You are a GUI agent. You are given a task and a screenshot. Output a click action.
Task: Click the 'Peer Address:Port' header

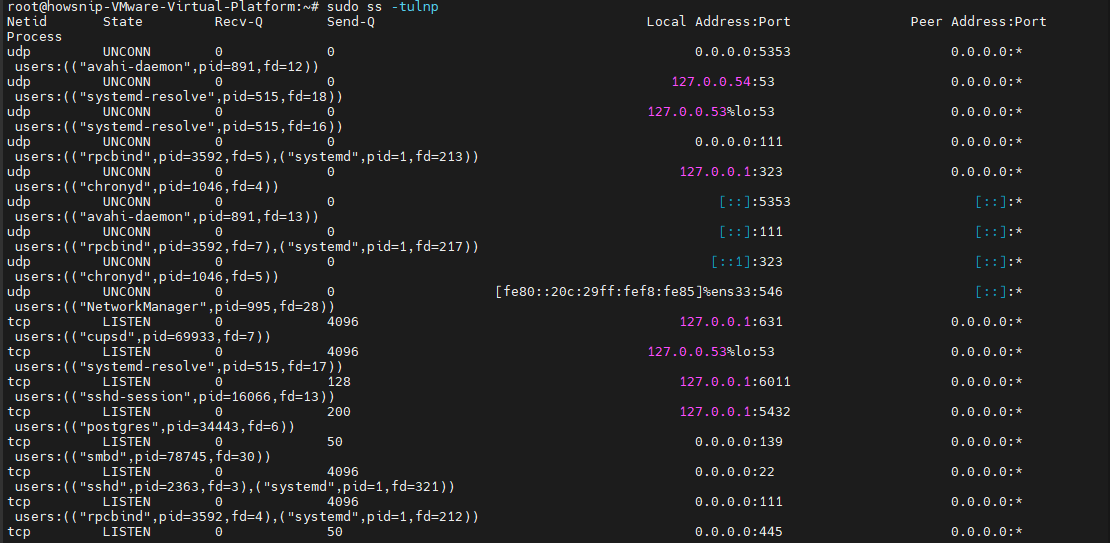click(x=978, y=22)
